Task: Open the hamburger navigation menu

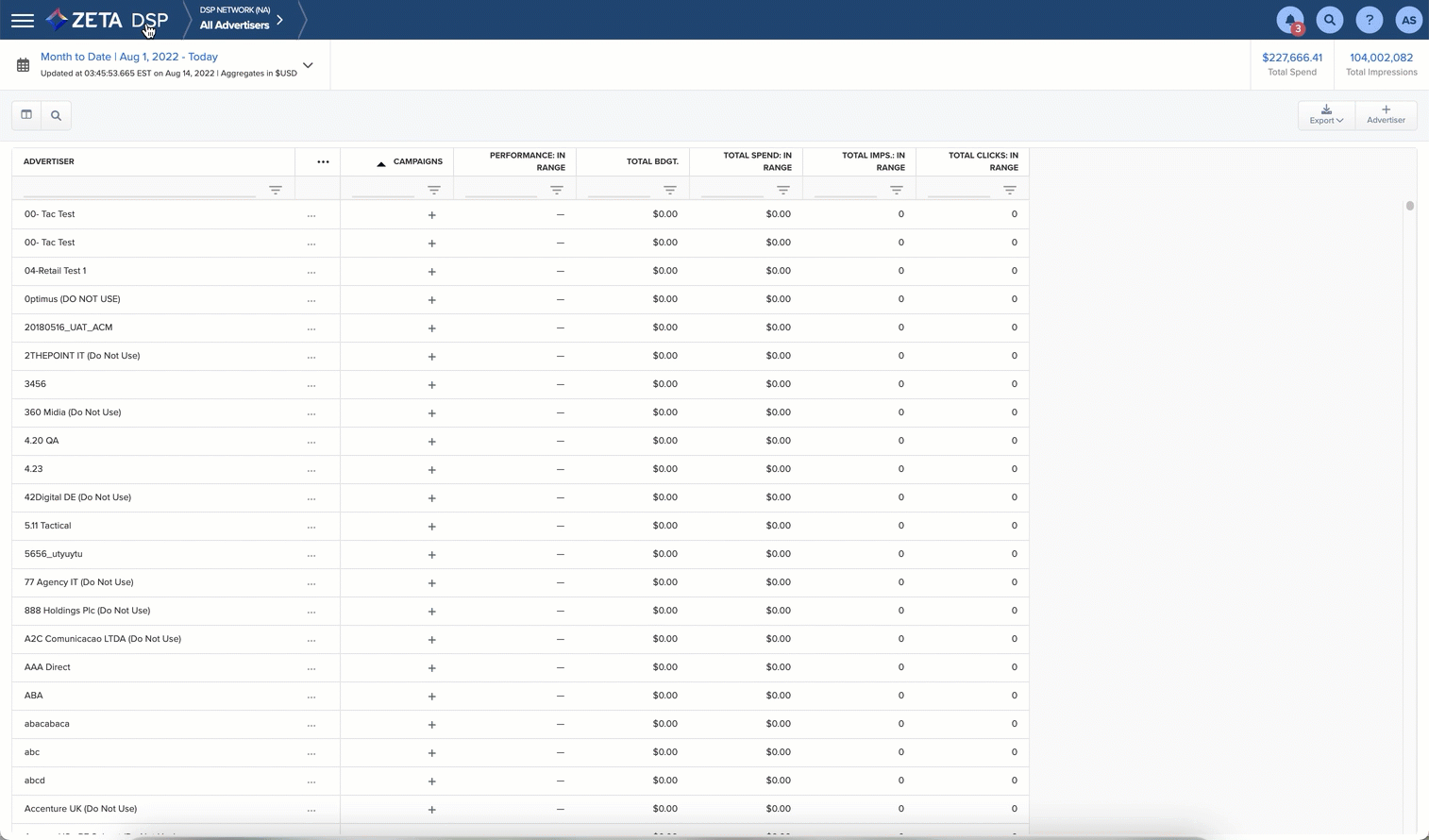Action: tap(23, 20)
